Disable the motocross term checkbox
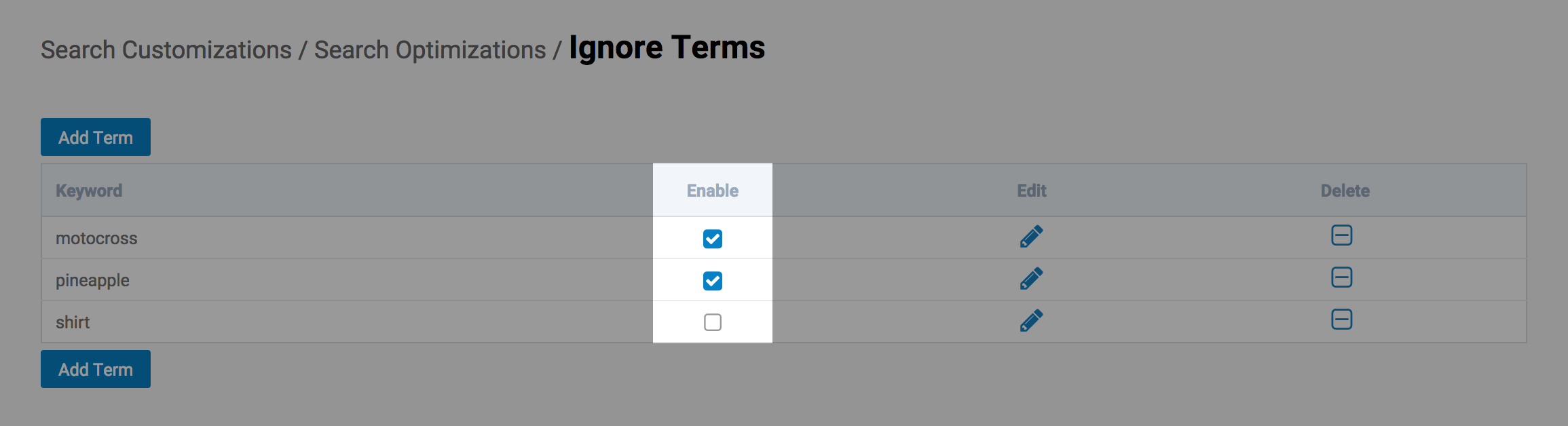Viewport: 1568px width, 426px height. pos(713,239)
